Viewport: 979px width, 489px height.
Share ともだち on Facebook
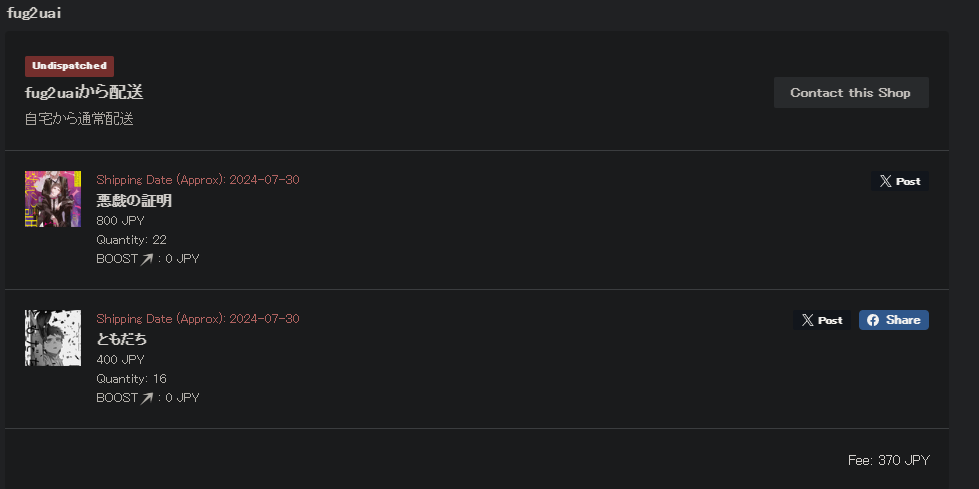click(x=893, y=320)
